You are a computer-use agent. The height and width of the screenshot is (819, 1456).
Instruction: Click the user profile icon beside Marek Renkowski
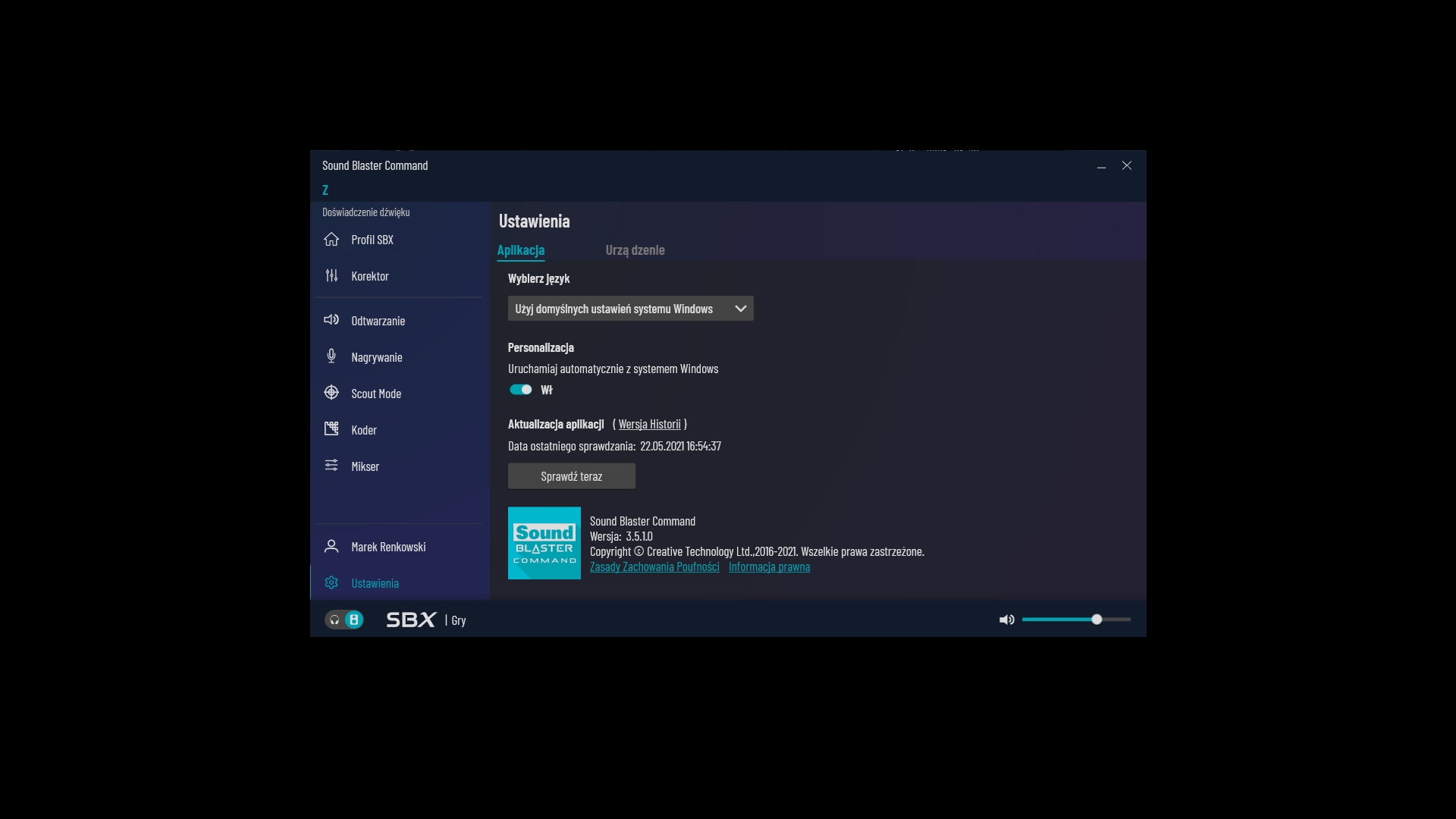[331, 546]
